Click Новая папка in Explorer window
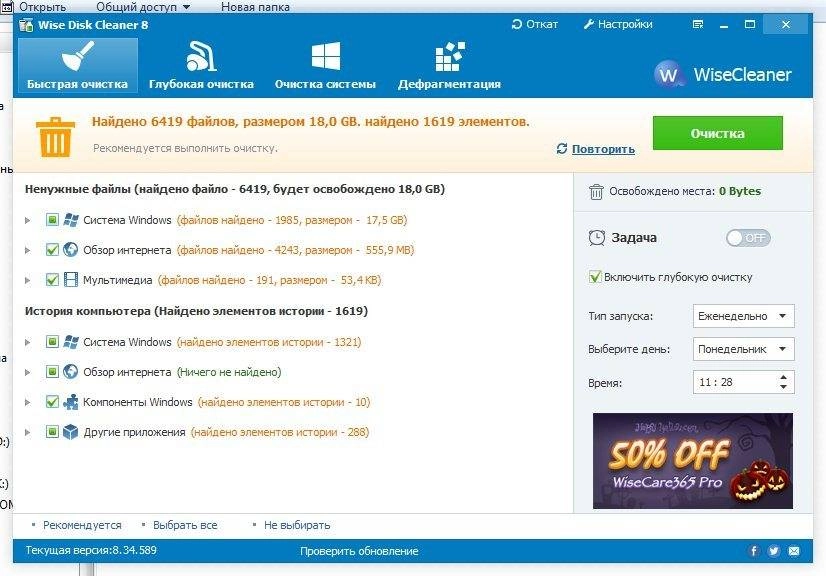This screenshot has height=576, width=826. coord(255,7)
